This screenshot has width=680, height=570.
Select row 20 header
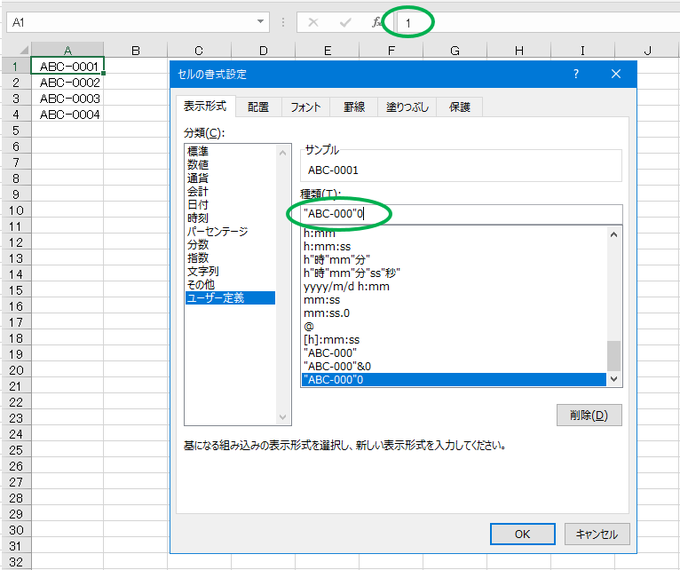coord(16,370)
